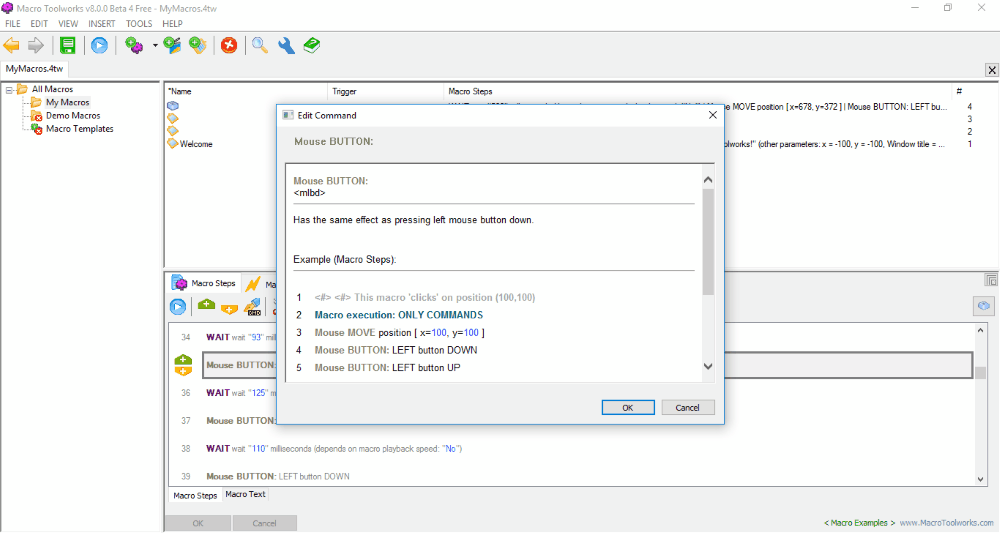The image size is (1000, 533).
Task: Open the INSERT menu
Action: coord(102,24)
